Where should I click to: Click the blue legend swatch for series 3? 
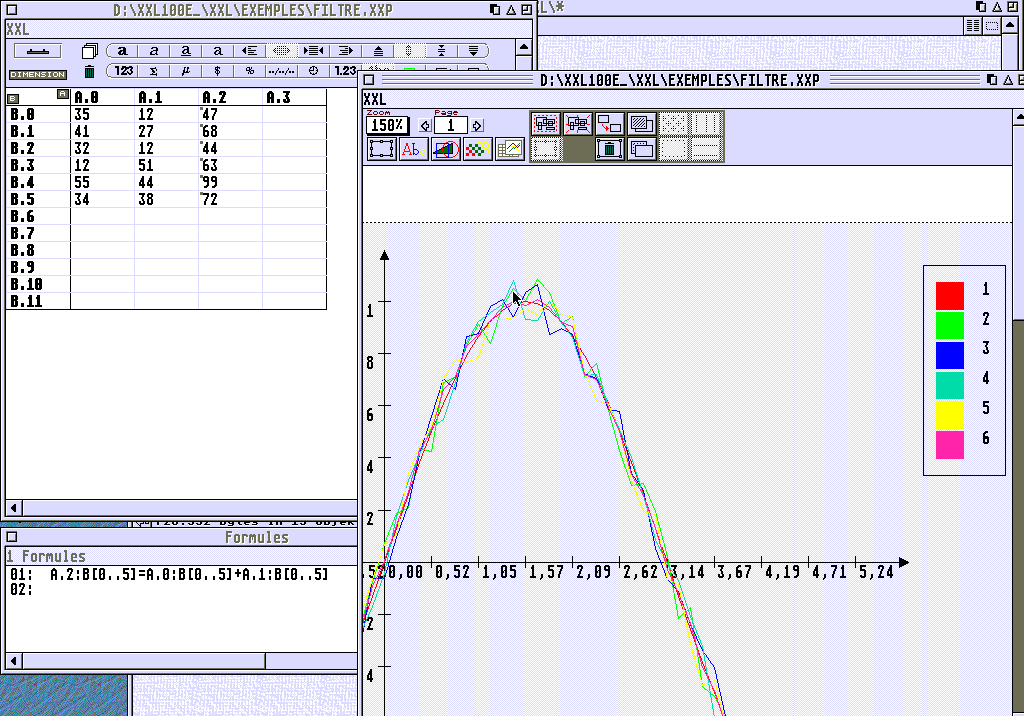(x=950, y=355)
